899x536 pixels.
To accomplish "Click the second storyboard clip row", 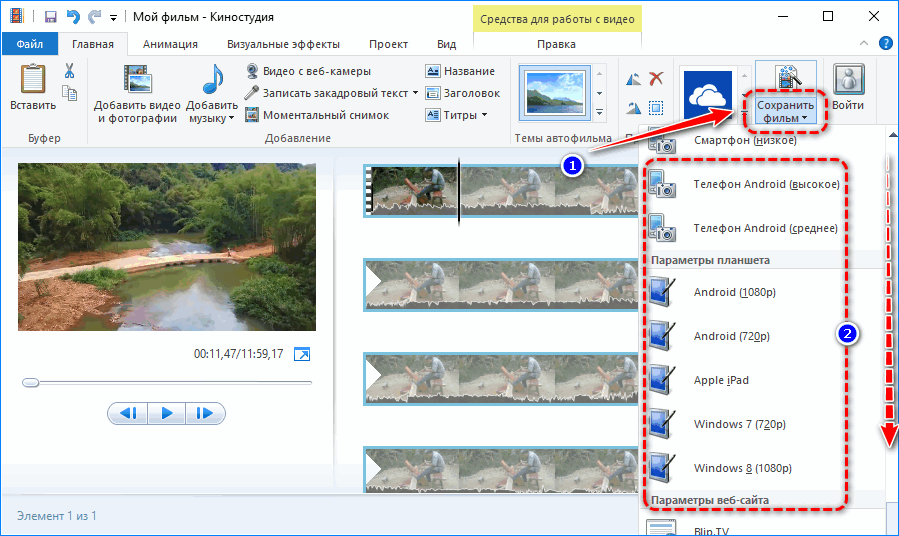I will coord(501,285).
